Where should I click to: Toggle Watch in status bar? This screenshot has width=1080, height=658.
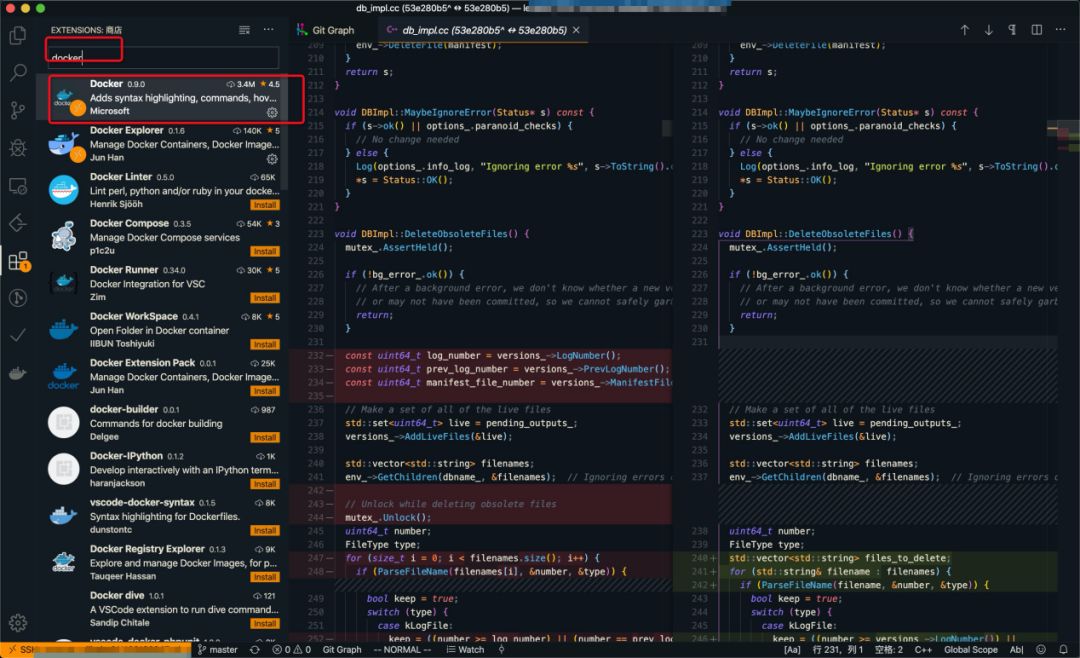tap(465, 650)
